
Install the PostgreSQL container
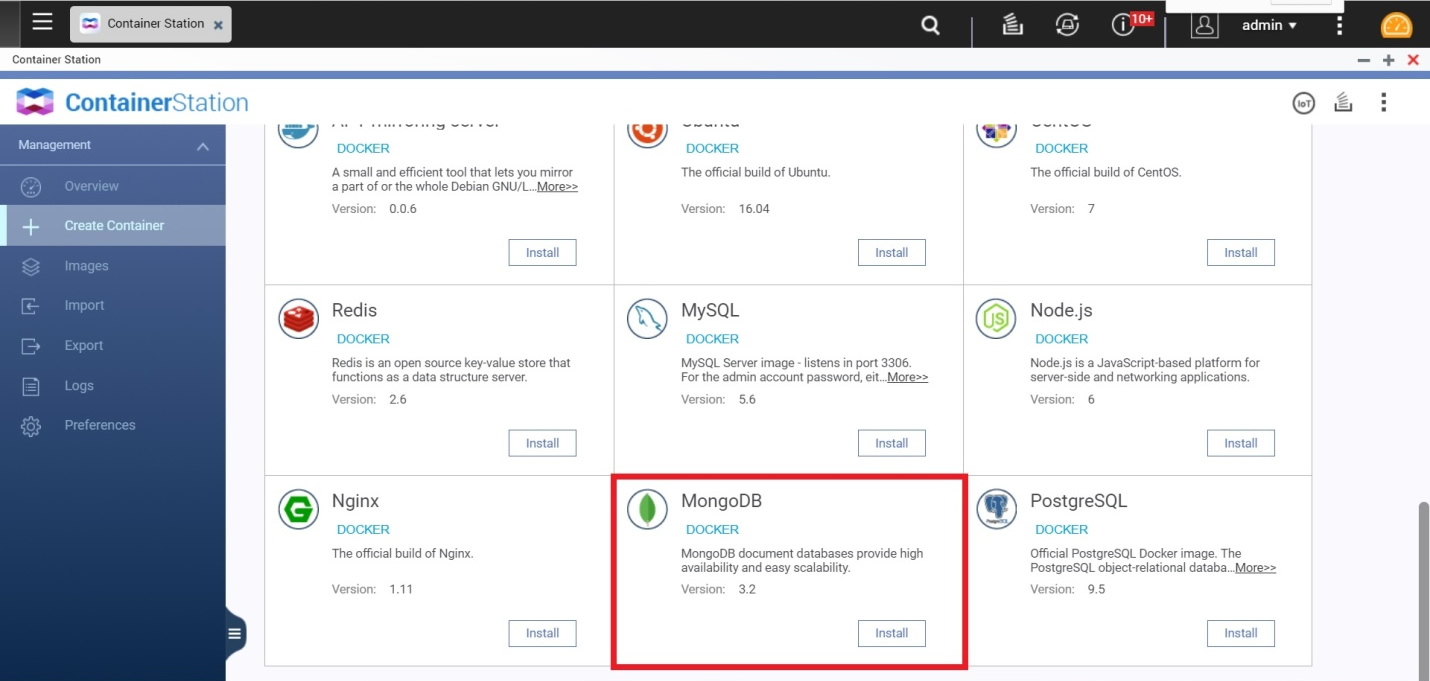1240,633
